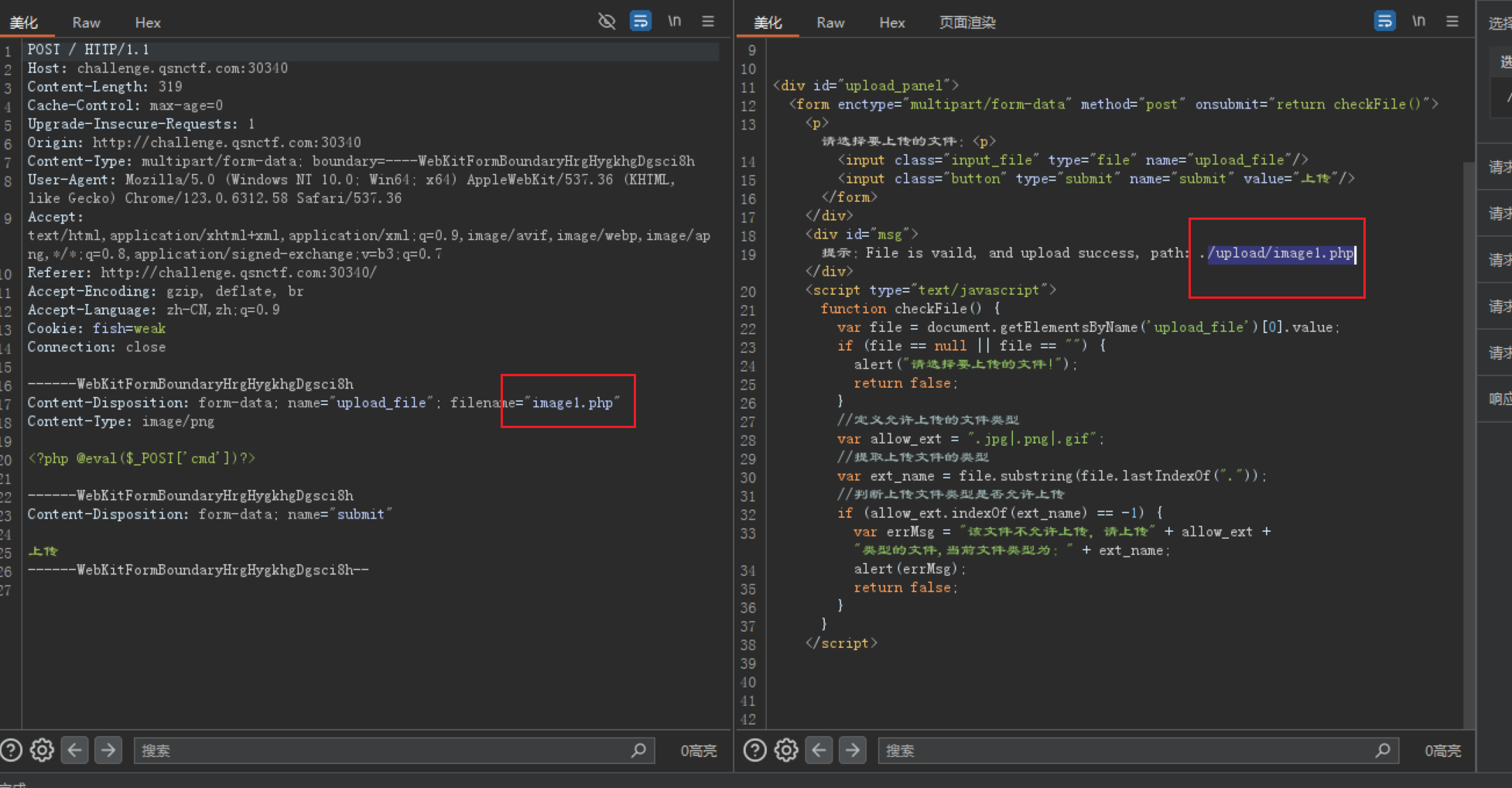Click the var allow_ext line in response
1512x788 pixels.
pyautogui.click(x=971, y=439)
